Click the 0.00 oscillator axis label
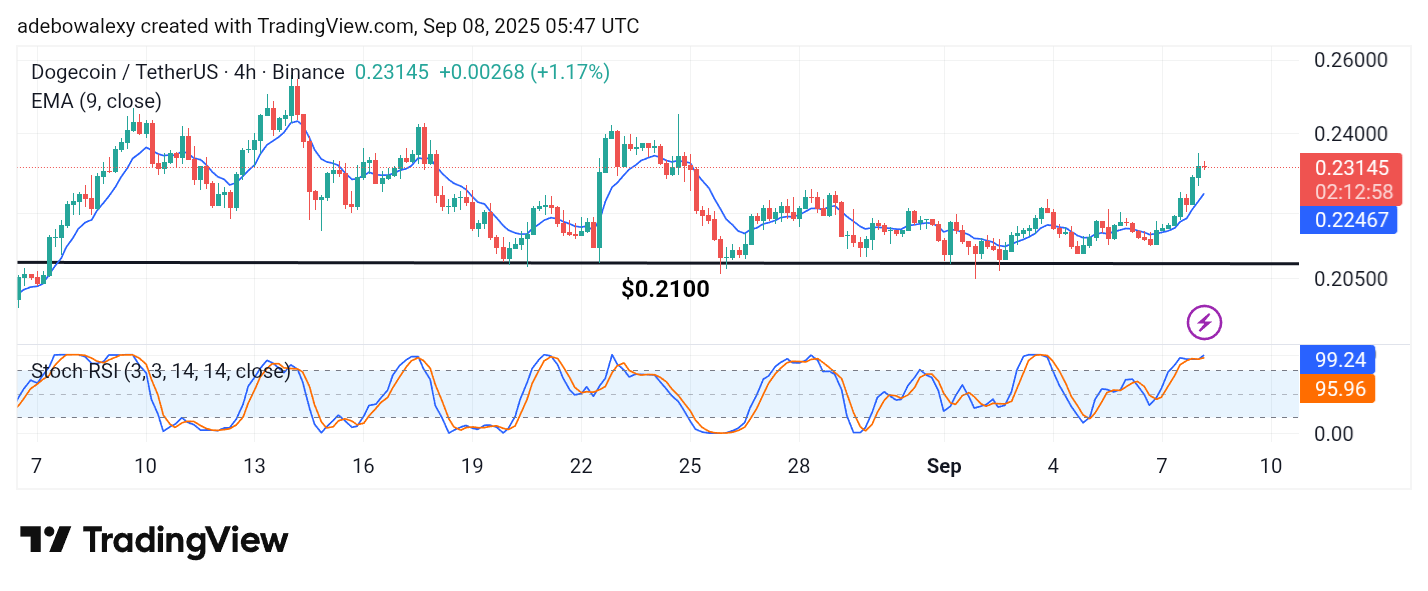Image resolution: width=1428 pixels, height=591 pixels. [x=1334, y=434]
